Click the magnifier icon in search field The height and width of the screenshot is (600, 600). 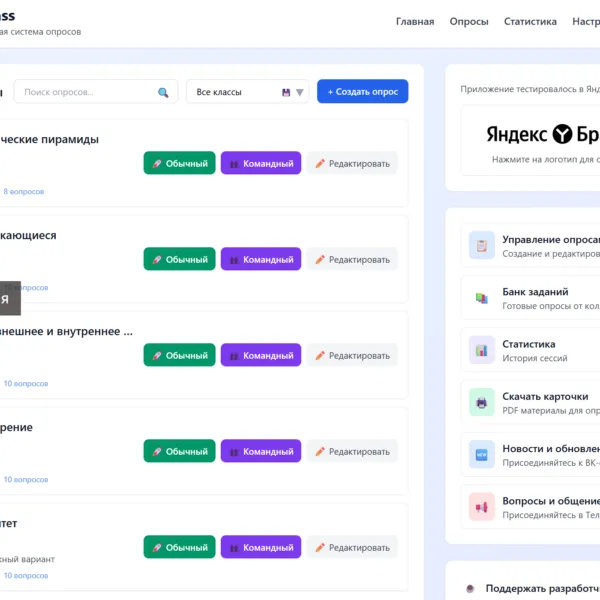click(x=163, y=92)
